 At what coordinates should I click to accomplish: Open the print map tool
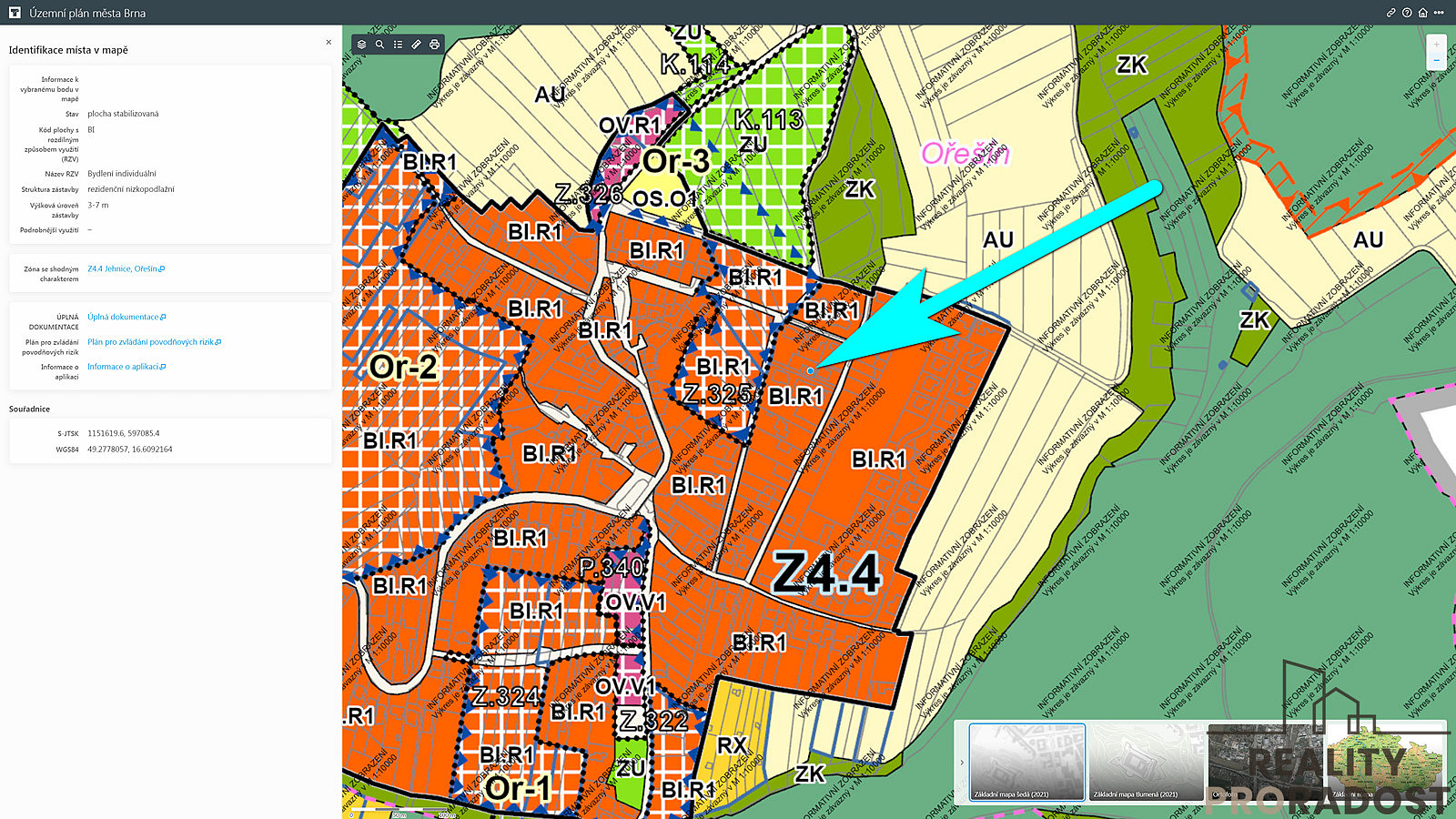[434, 44]
